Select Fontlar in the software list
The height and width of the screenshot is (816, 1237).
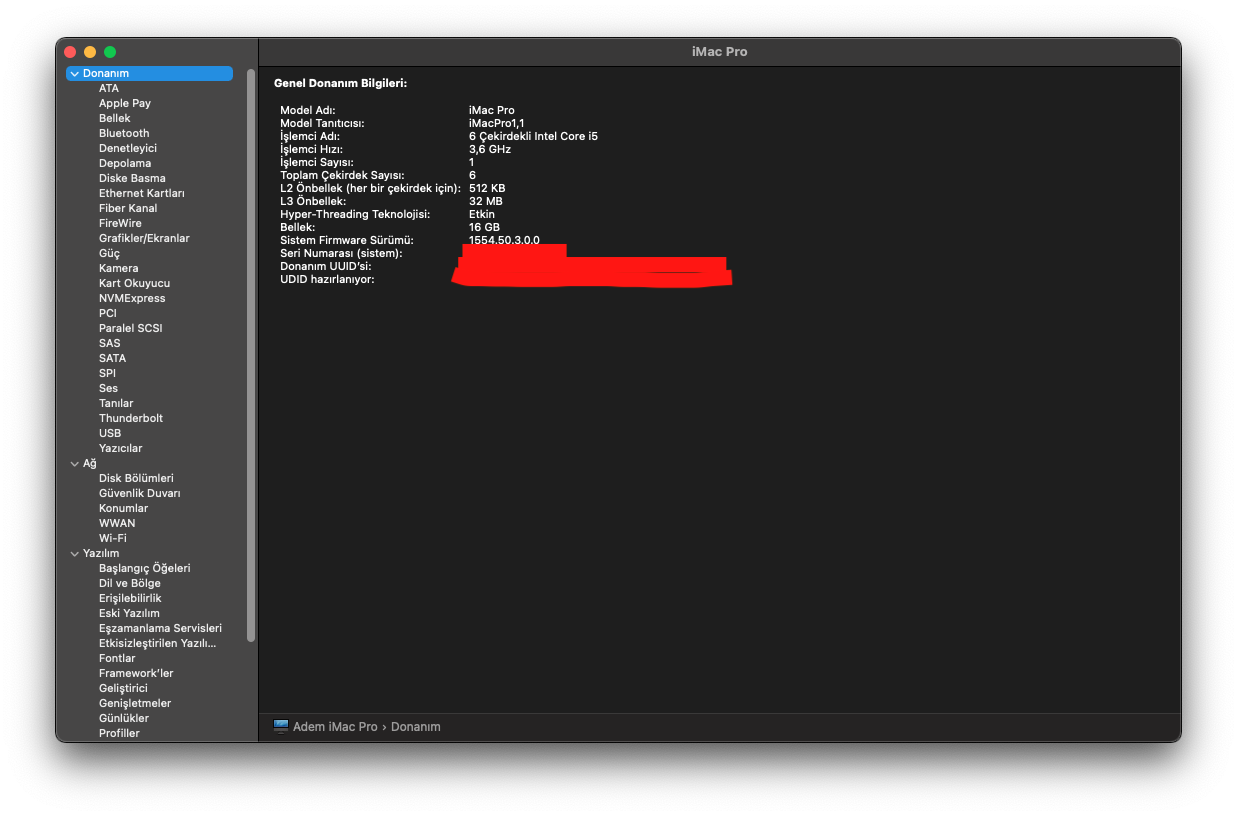(x=117, y=658)
